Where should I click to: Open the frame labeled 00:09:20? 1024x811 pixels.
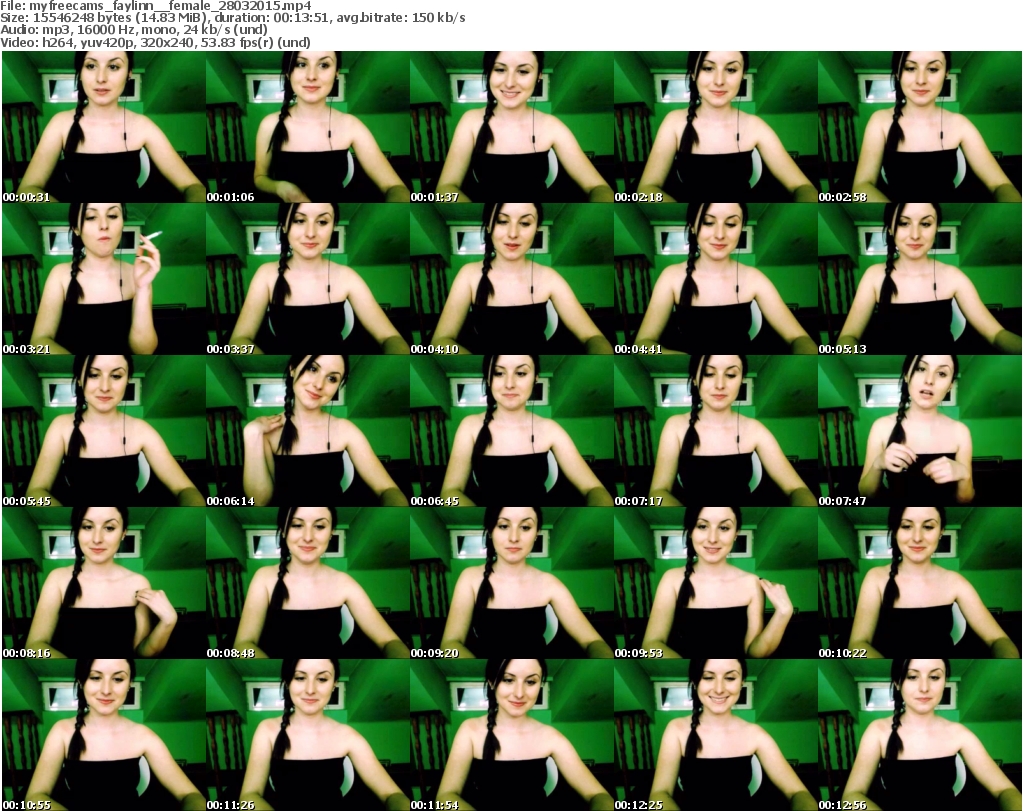point(511,583)
